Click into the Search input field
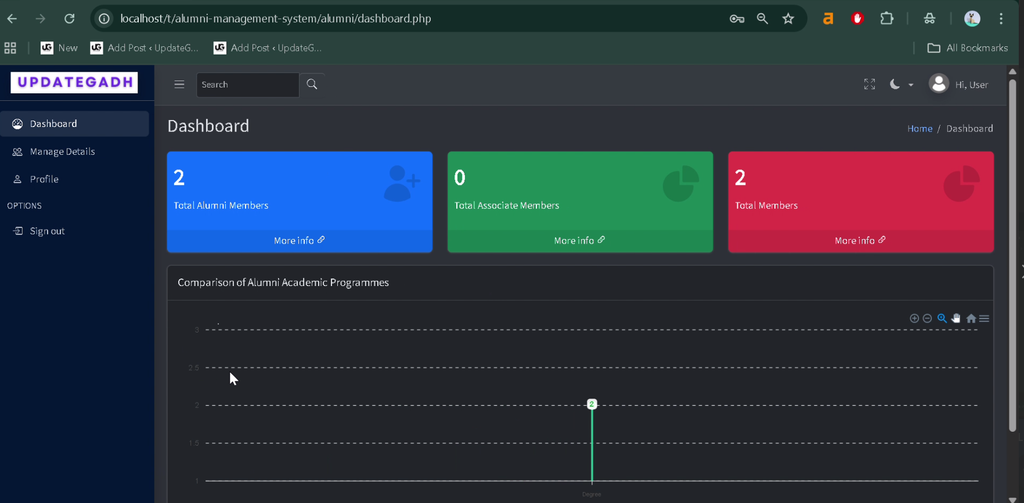 (x=248, y=85)
